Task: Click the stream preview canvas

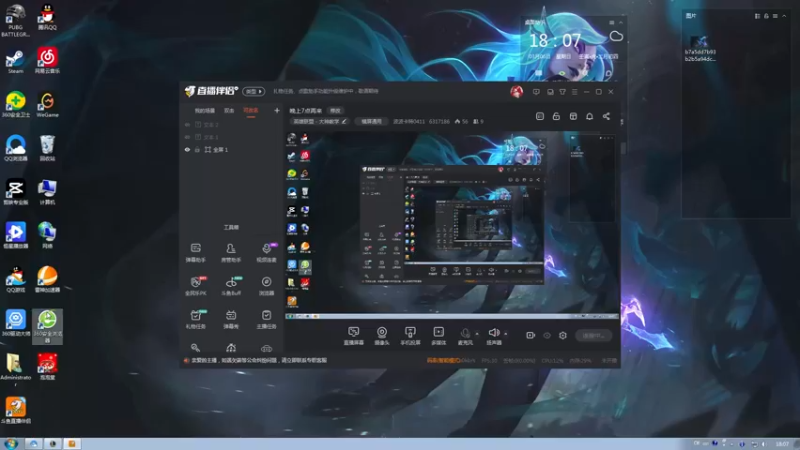Action: (452, 225)
